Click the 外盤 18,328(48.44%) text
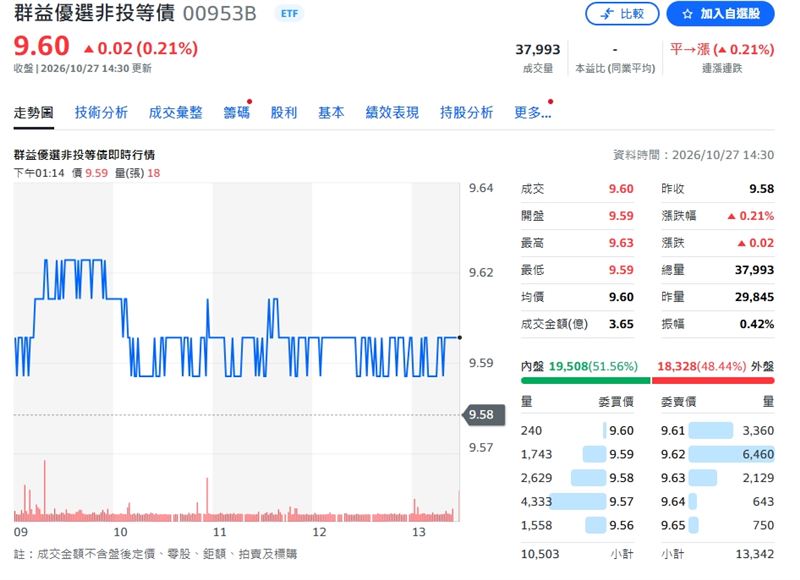The image size is (800, 580). point(715,366)
